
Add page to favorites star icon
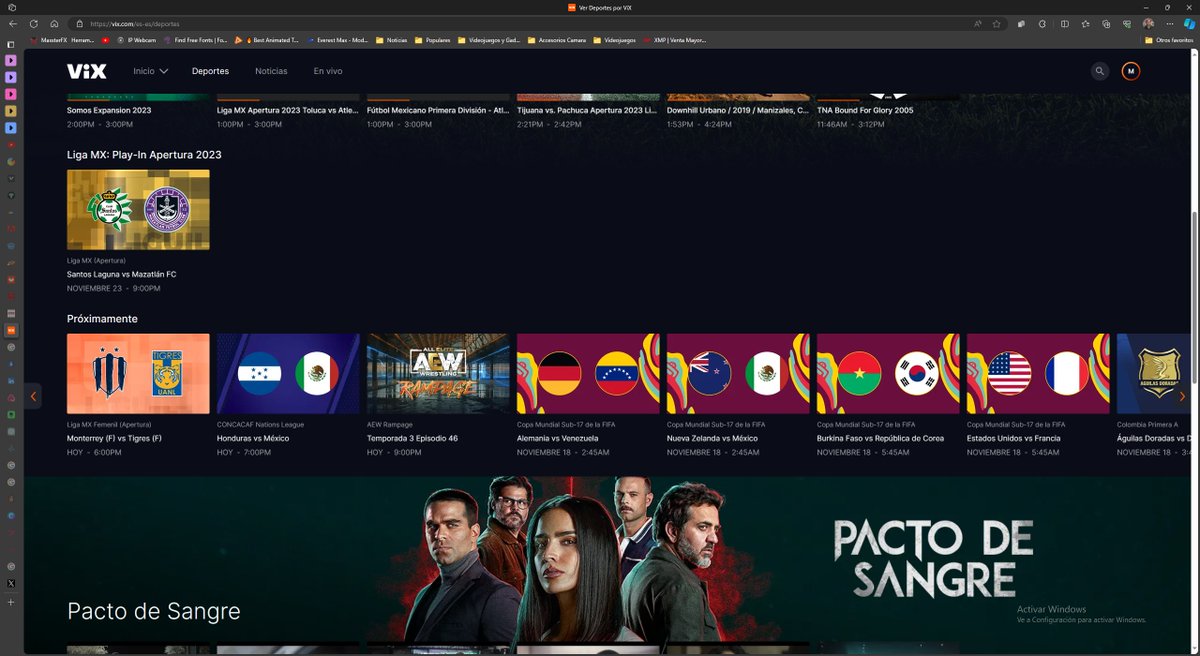coord(996,23)
